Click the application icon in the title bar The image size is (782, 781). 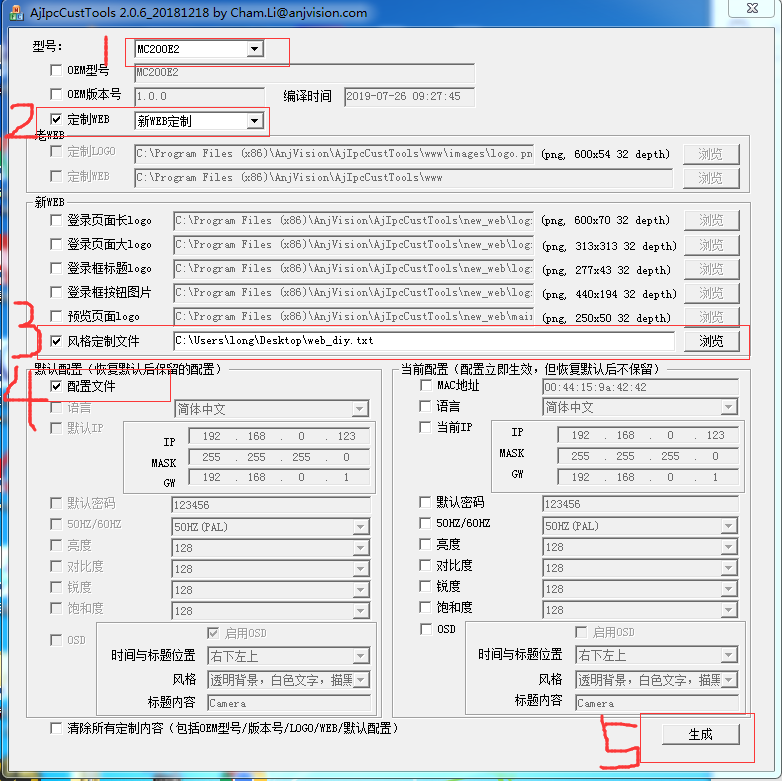14,11
